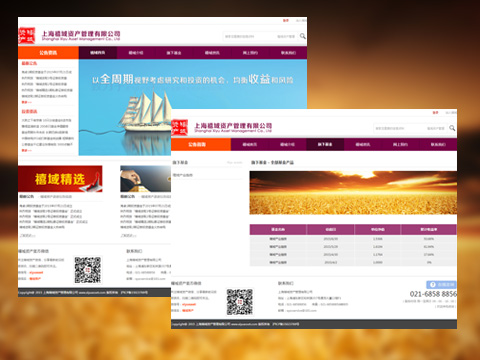
Task: Click the blue online consultation button on the fund page
Action: (441, 285)
